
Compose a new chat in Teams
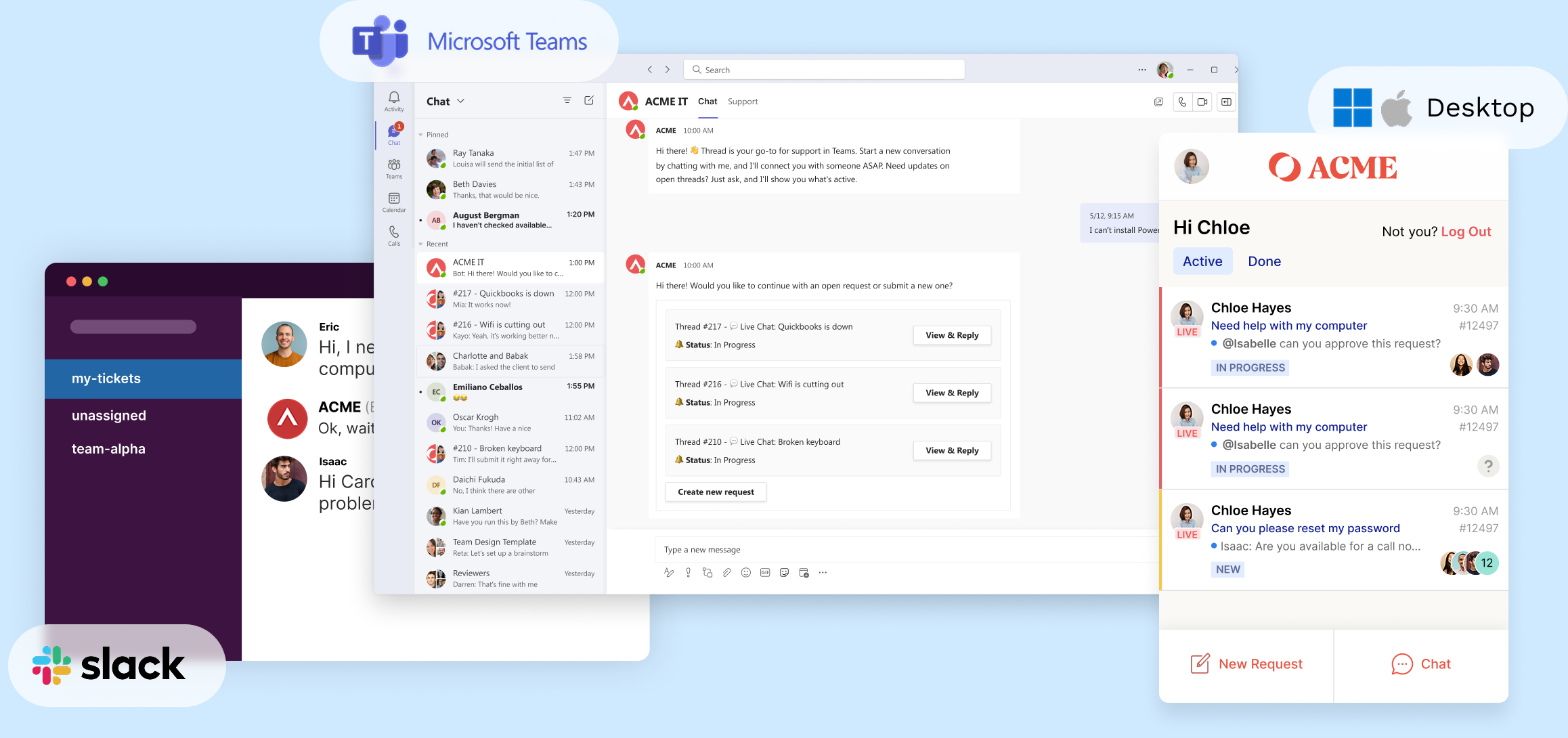tap(588, 100)
